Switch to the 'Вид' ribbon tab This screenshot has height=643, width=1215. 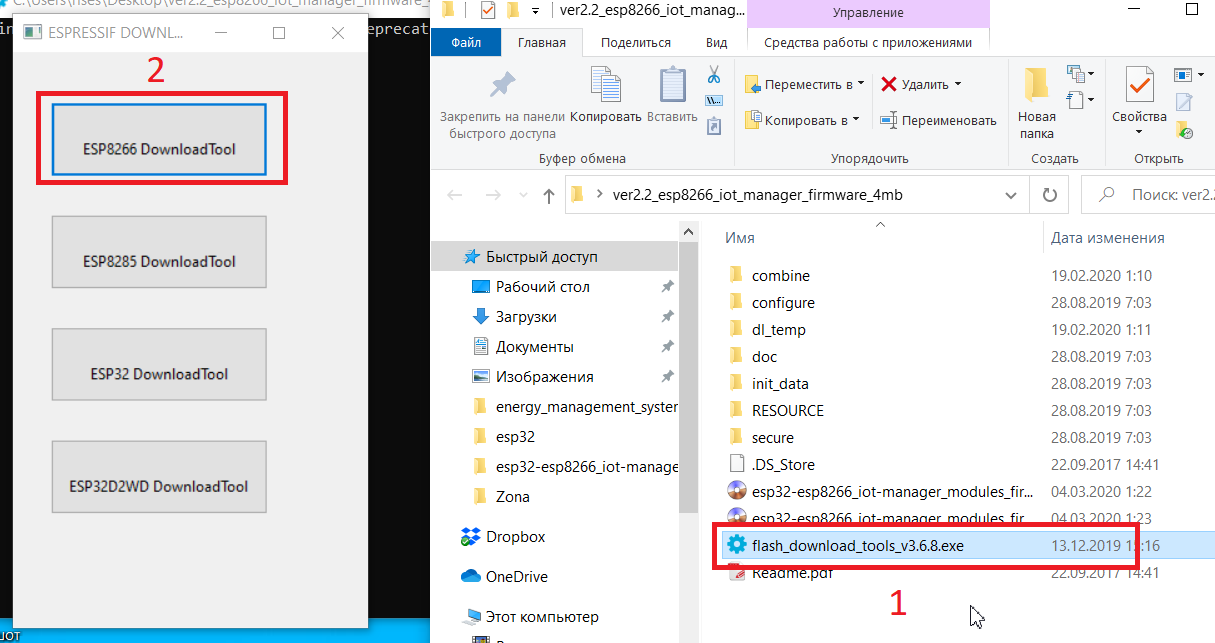pyautogui.click(x=716, y=43)
